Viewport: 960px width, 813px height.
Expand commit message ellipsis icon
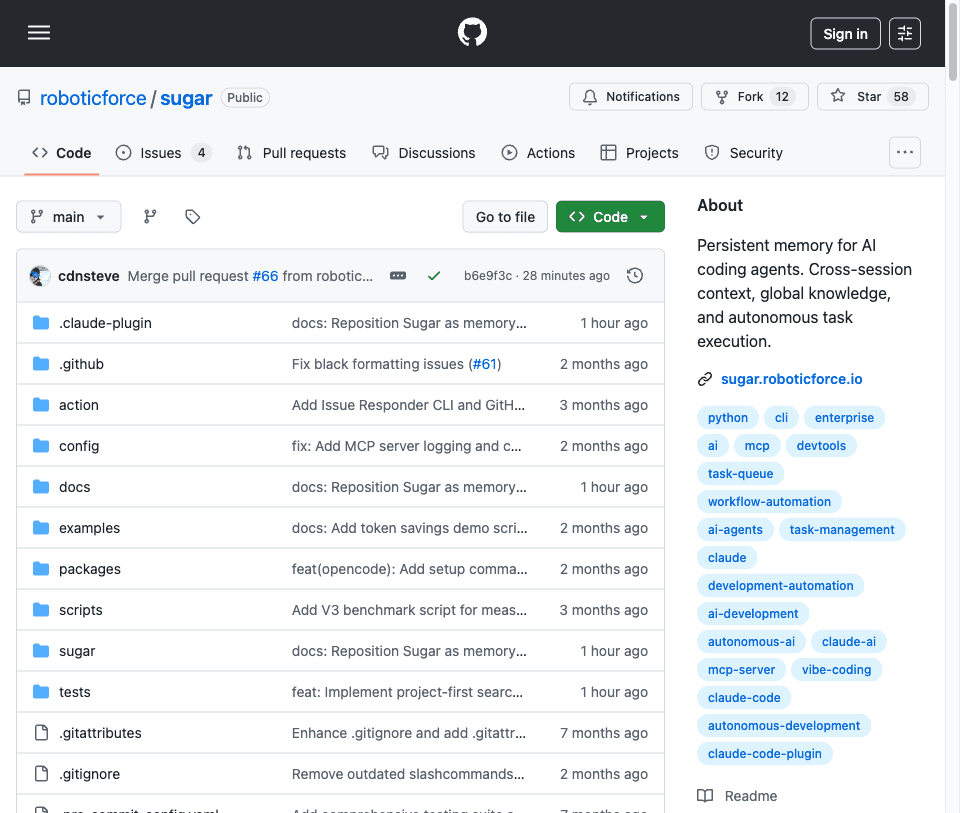[x=398, y=276]
